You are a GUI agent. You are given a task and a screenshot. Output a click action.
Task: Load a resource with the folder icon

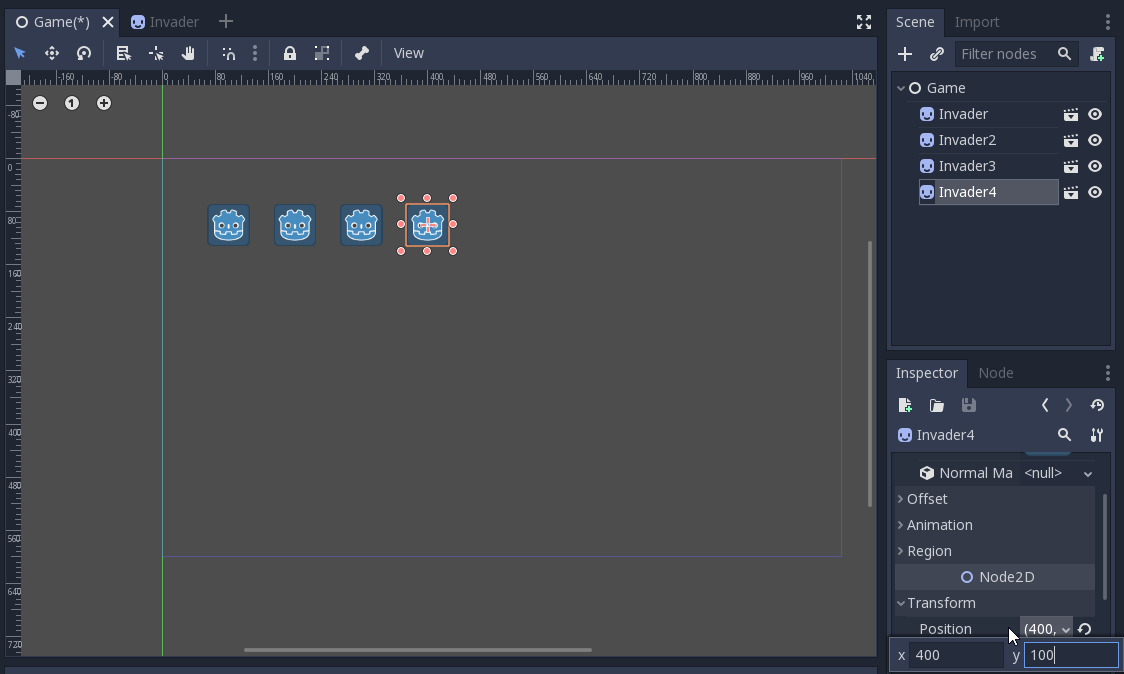[936, 405]
